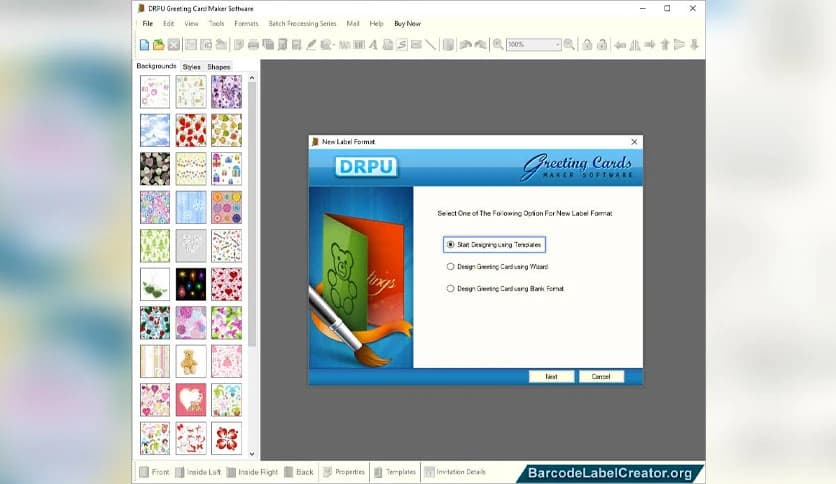Click the Next button in dialog
Image resolution: width=836 pixels, height=484 pixels.
coord(551,376)
